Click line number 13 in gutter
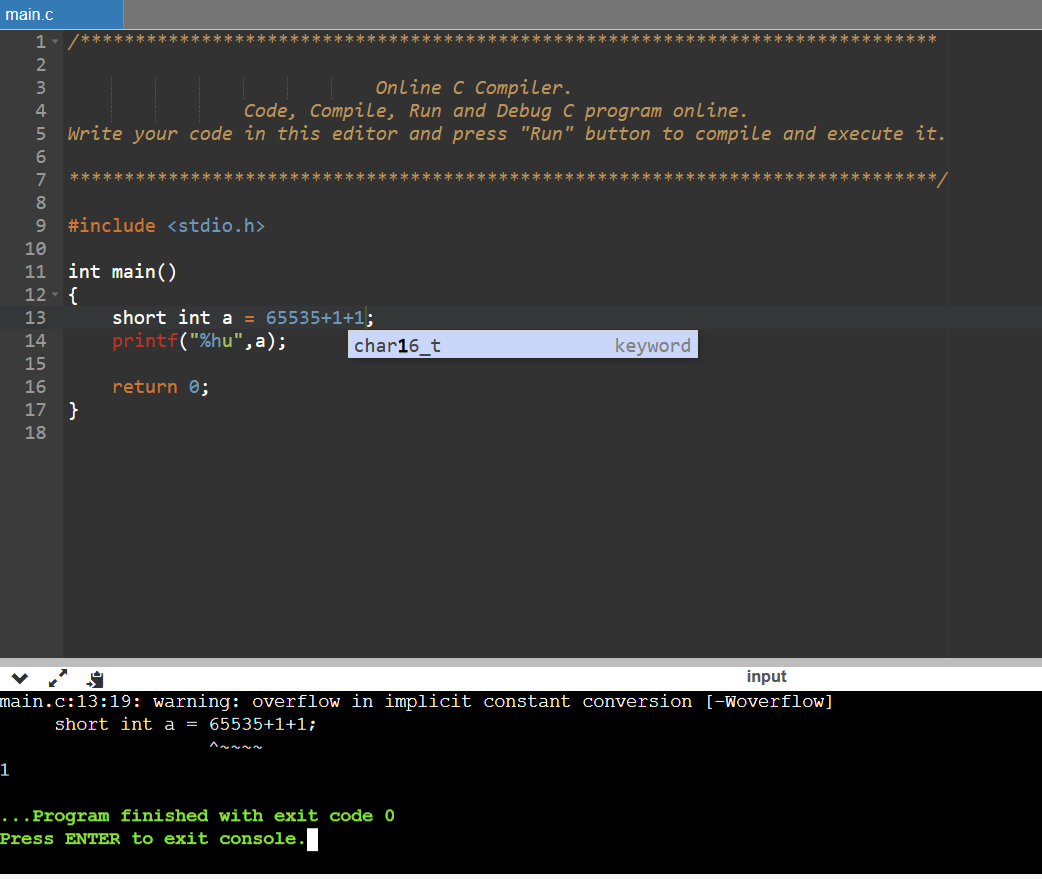Viewport: 1042px width, 879px height. click(35, 318)
